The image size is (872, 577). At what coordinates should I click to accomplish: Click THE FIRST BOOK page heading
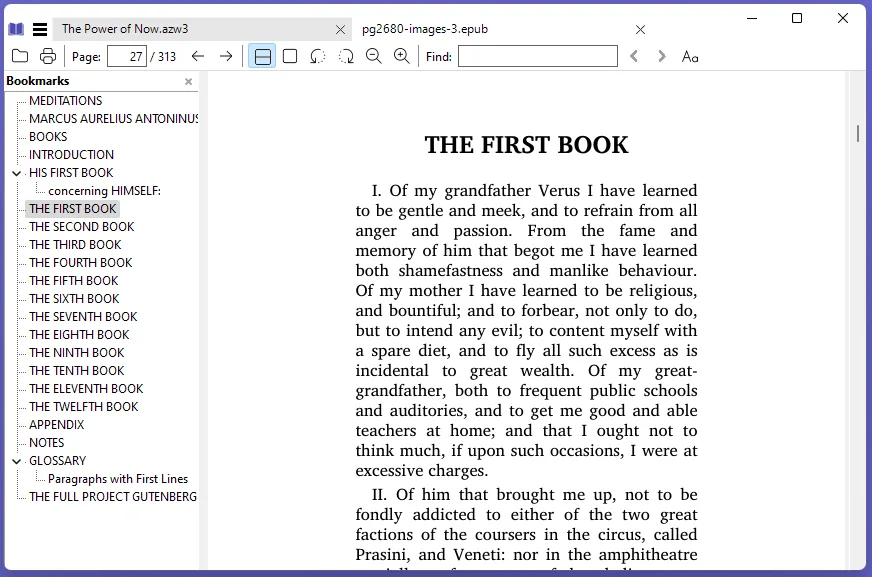[x=526, y=145]
